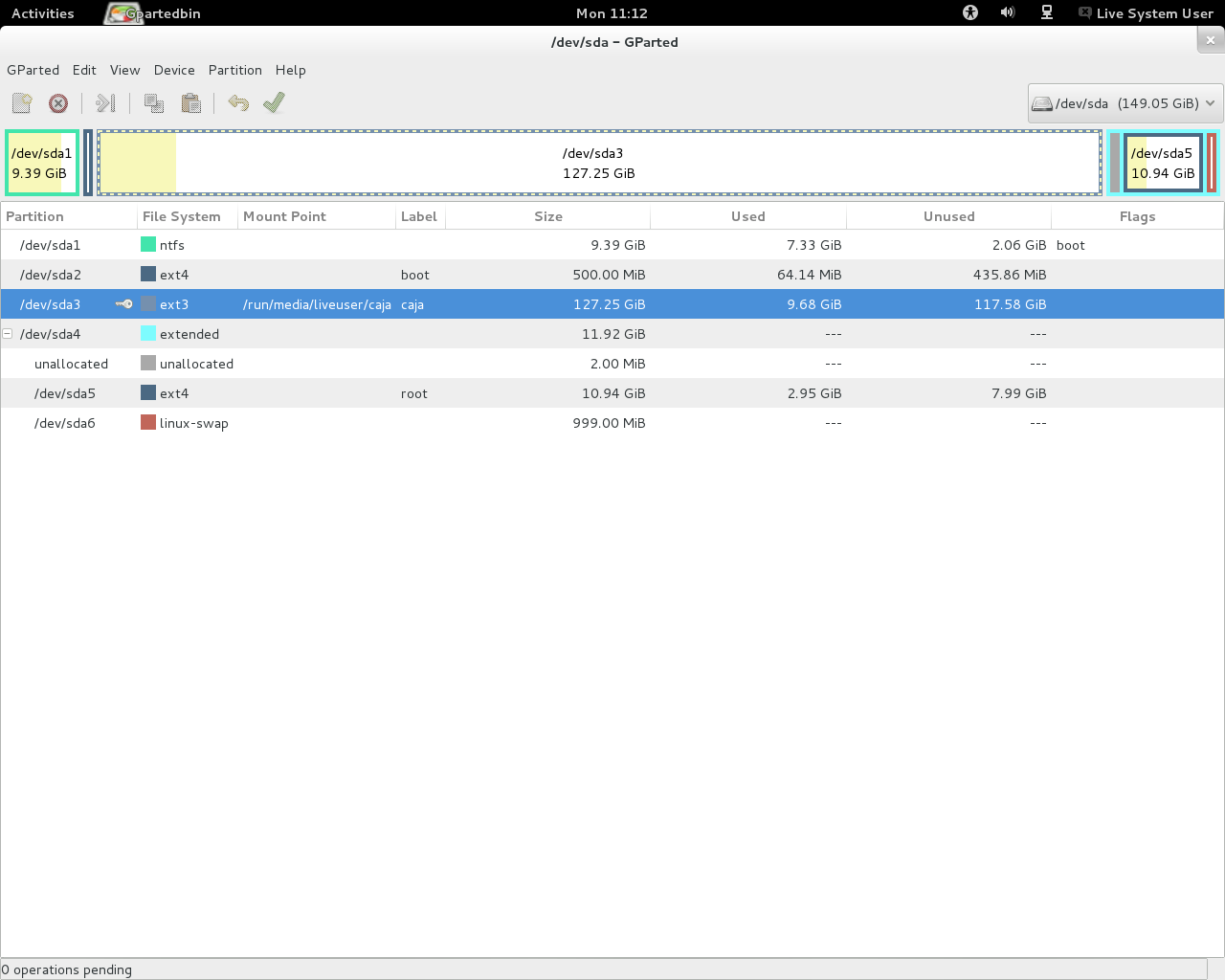This screenshot has height=980, width=1225.
Task: Click the mount point /run/media/liveuser/caja
Action: [x=317, y=304]
